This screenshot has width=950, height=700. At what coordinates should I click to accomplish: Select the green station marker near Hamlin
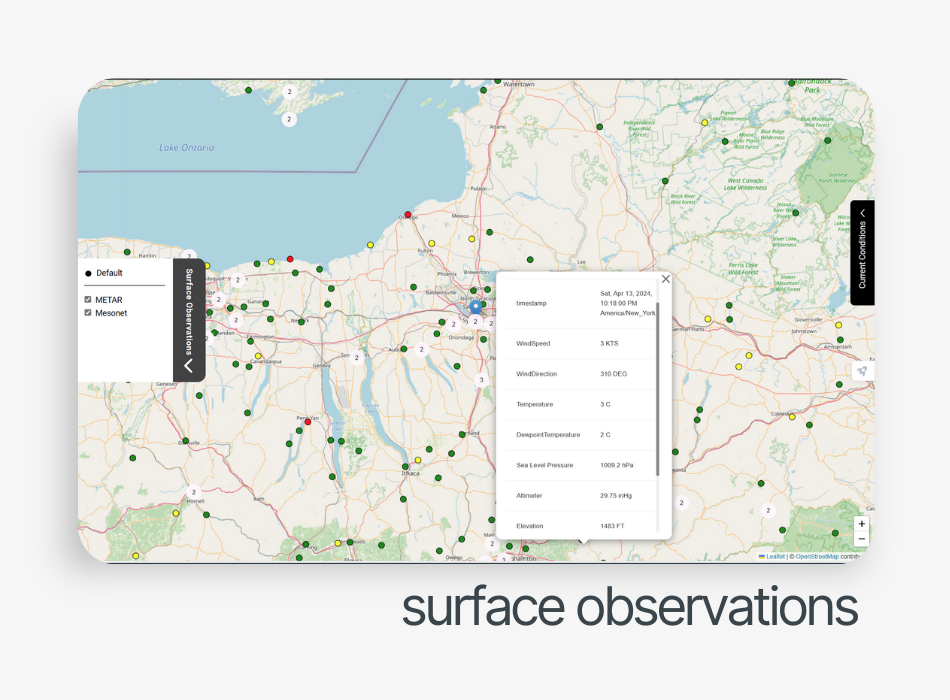pos(127,252)
